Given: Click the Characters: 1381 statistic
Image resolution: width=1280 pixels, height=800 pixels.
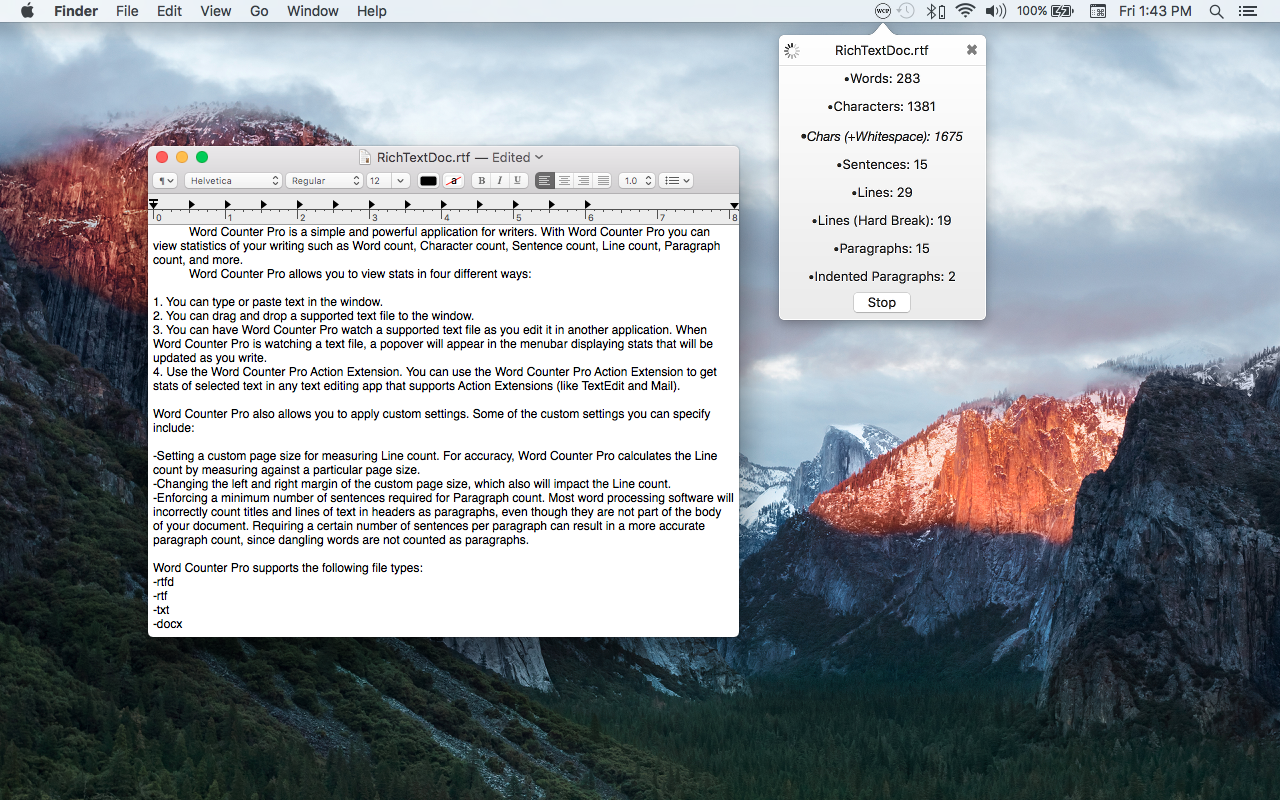Looking at the screenshot, I should tap(882, 106).
